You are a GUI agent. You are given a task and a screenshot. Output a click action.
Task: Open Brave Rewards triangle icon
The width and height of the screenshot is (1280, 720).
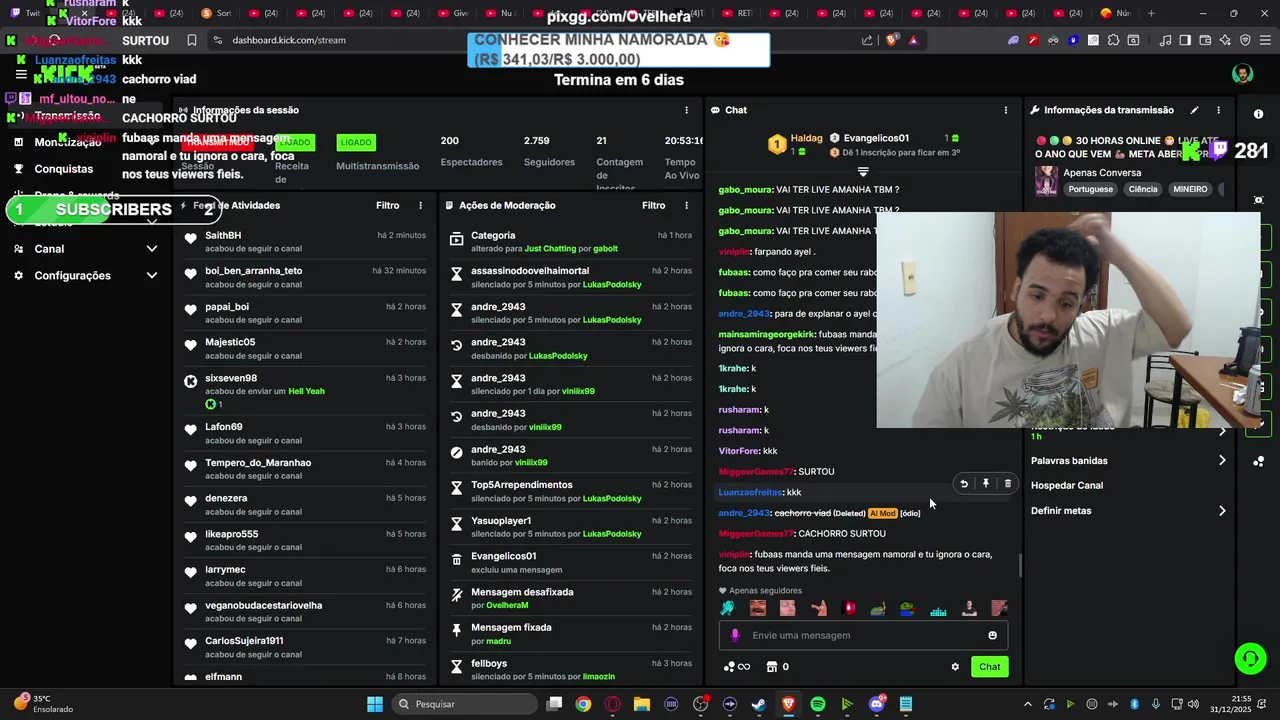[913, 40]
